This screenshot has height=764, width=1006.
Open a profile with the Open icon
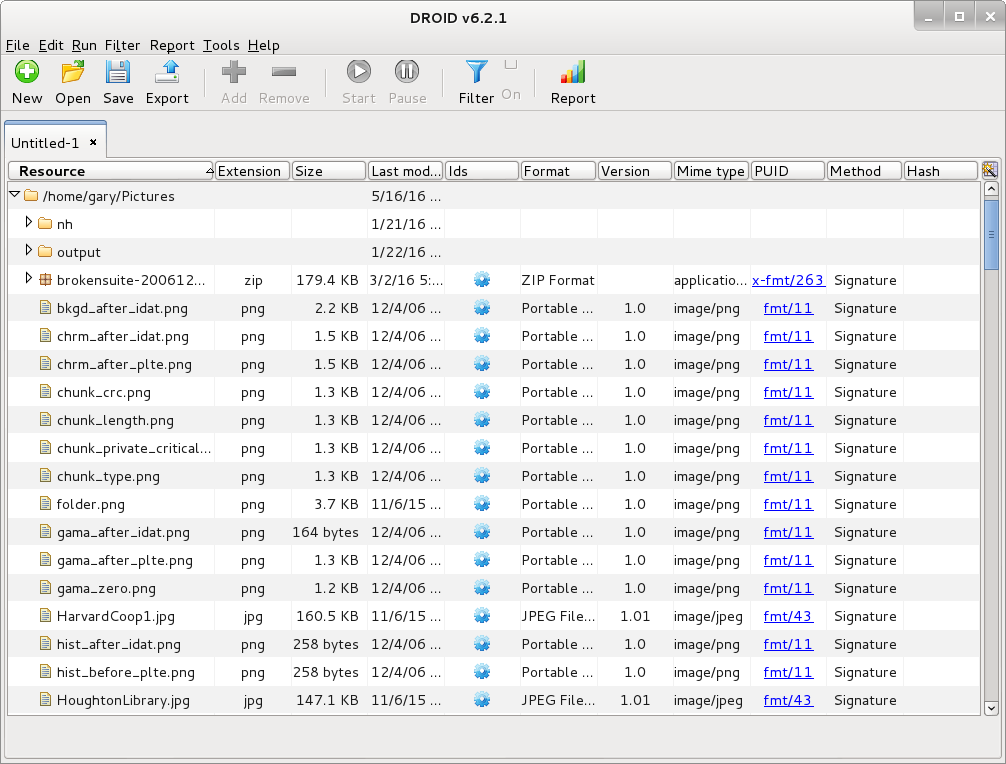point(72,73)
